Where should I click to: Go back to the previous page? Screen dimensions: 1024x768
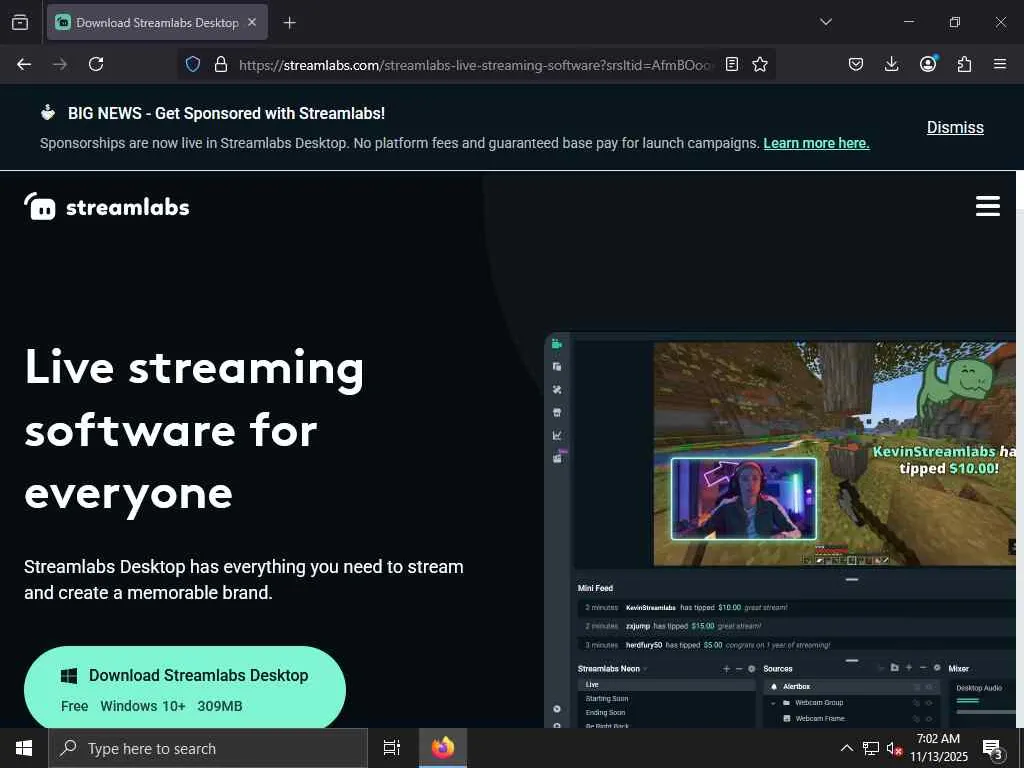(24, 64)
